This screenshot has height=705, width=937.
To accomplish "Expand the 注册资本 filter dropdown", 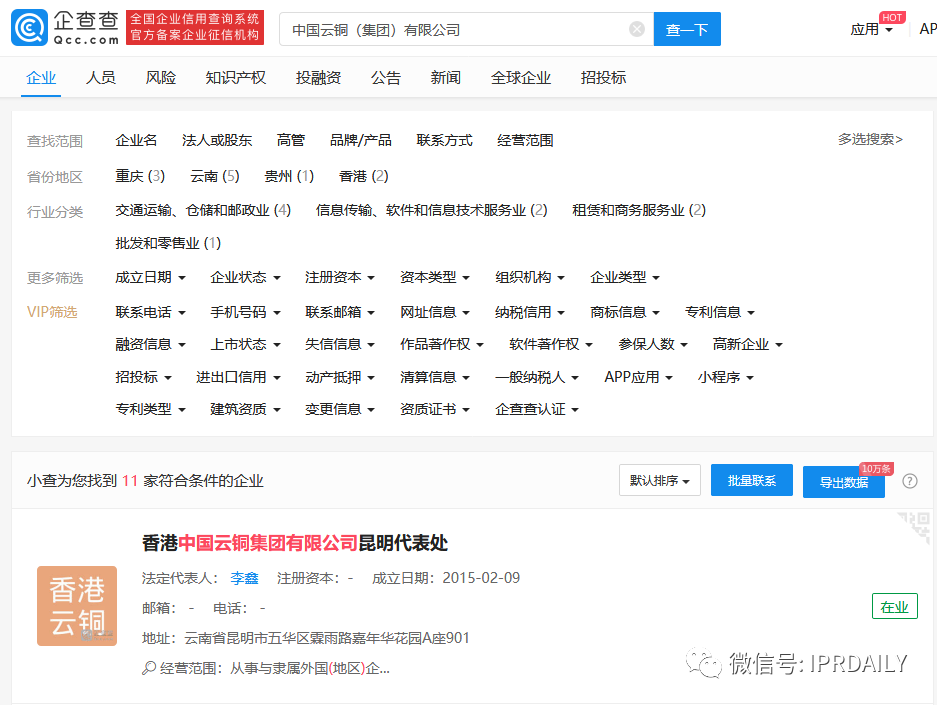I will 340,277.
